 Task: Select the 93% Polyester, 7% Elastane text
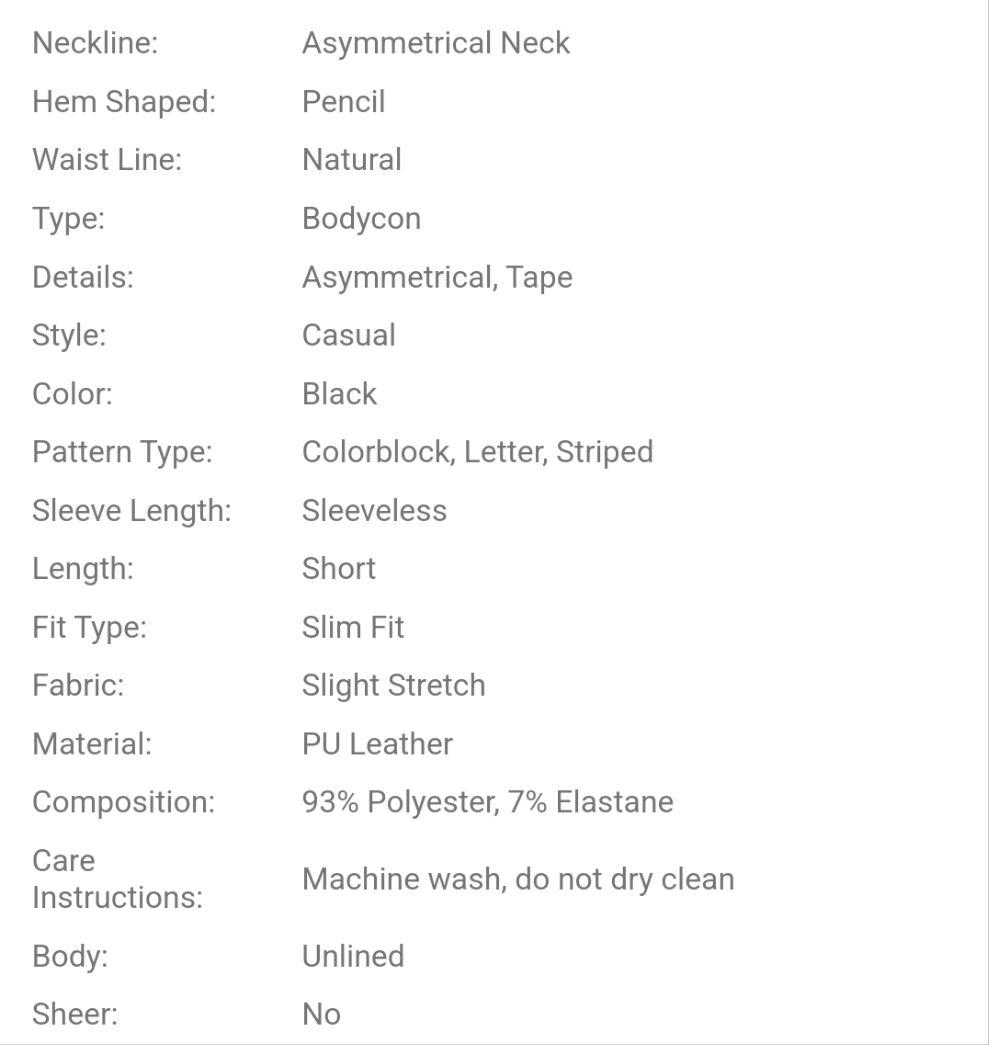(x=487, y=803)
